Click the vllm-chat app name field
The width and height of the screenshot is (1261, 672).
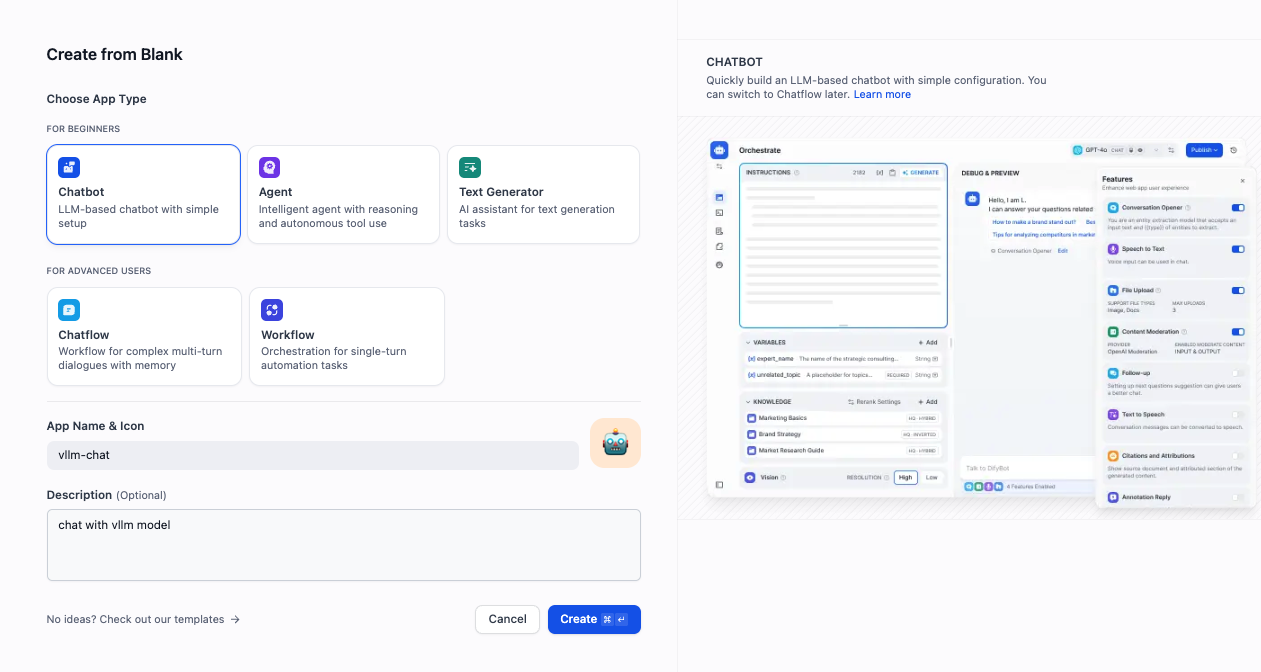[312, 455]
